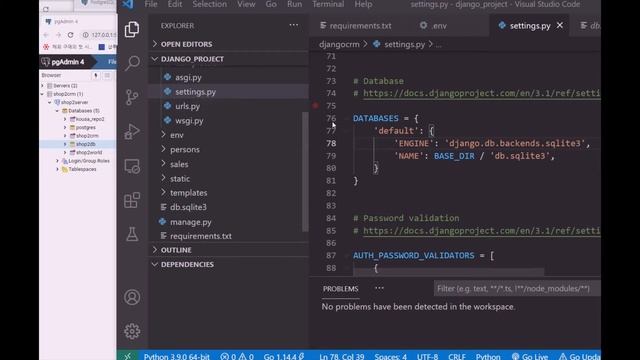640x360 pixels.
Task: Open the Terminal menu
Action: [x=328, y=4]
